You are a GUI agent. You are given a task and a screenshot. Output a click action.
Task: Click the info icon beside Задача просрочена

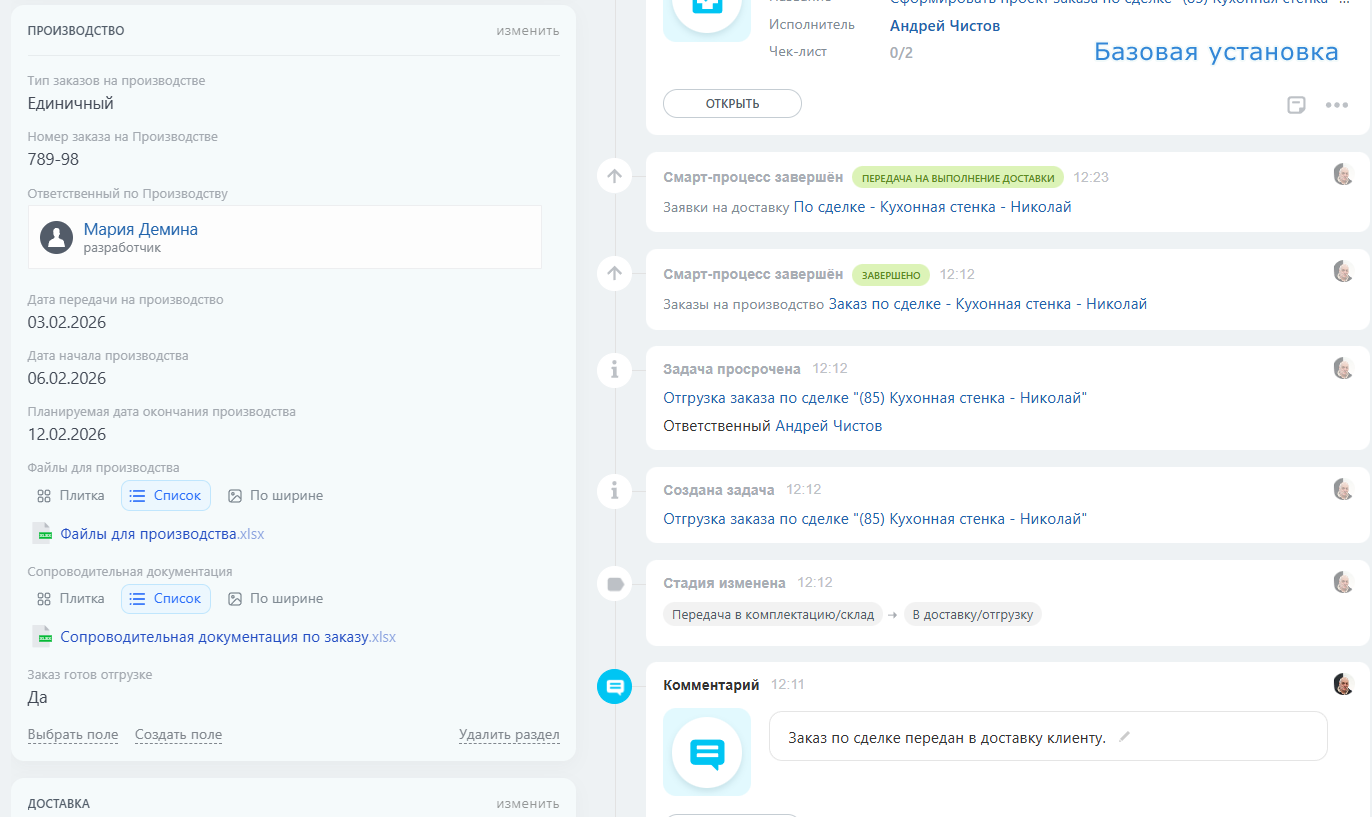click(614, 370)
